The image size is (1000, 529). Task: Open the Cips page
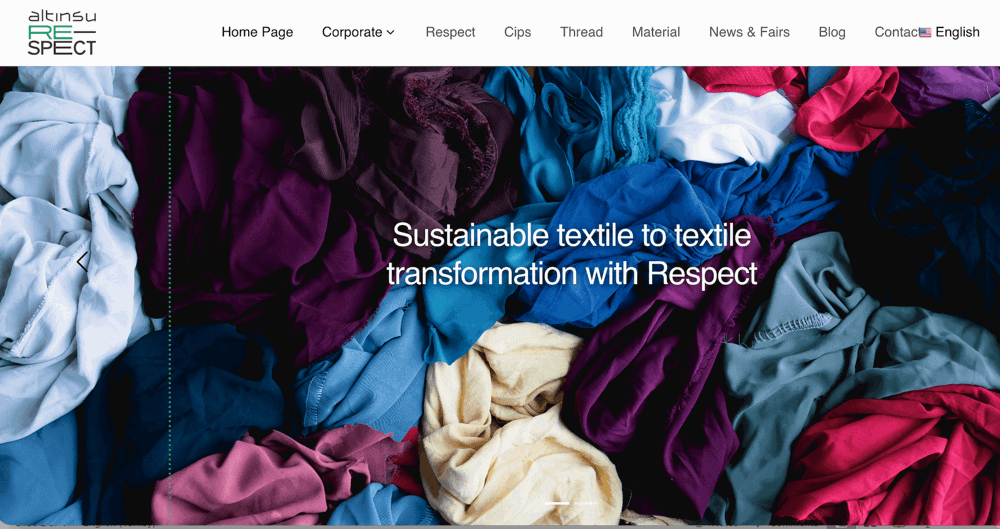tap(517, 32)
